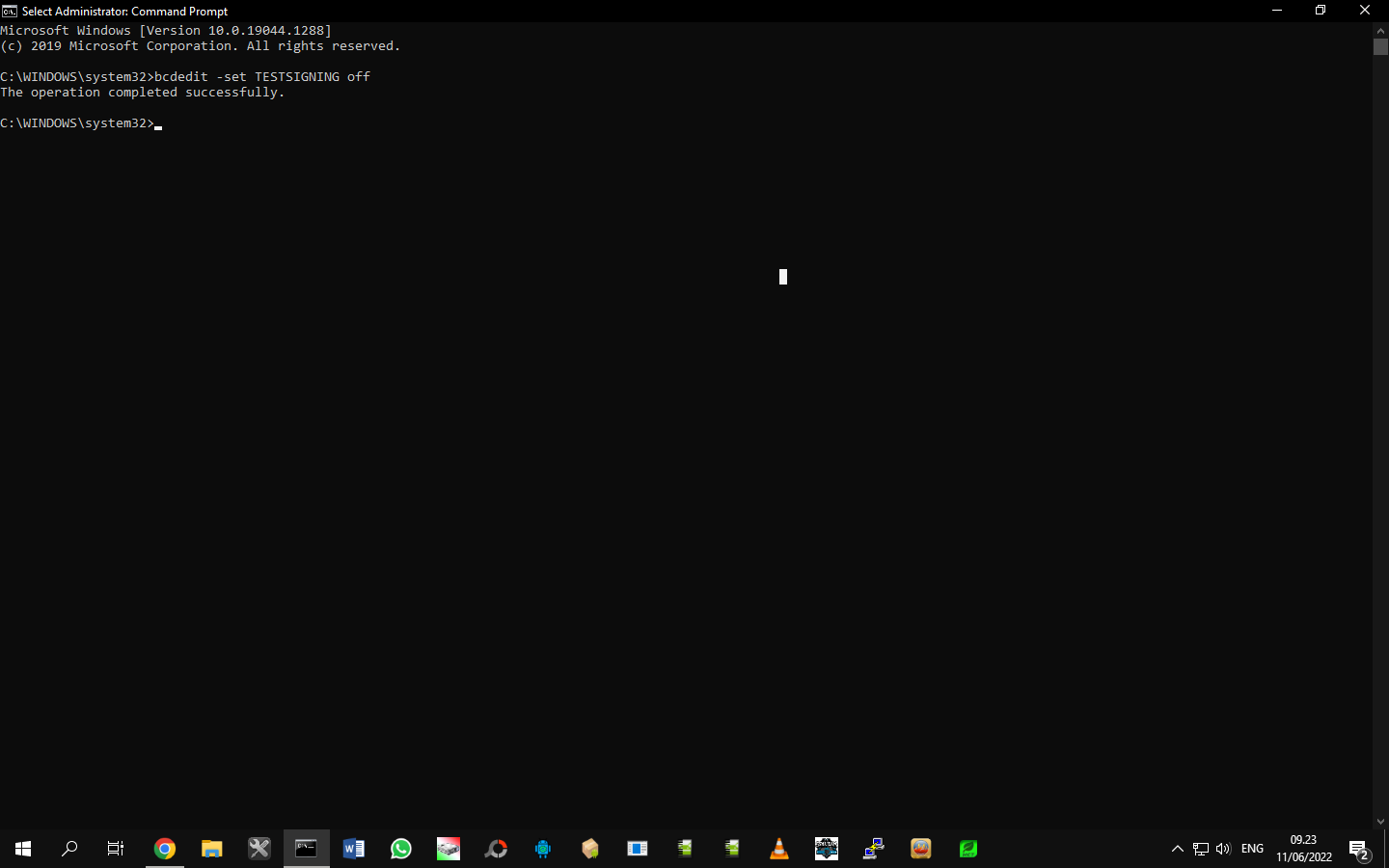
Task: Open Microsoft Word from the taskbar
Action: coord(354,849)
